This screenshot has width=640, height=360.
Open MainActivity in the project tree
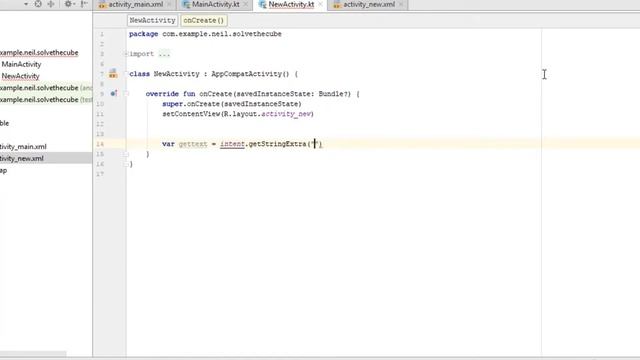21,64
